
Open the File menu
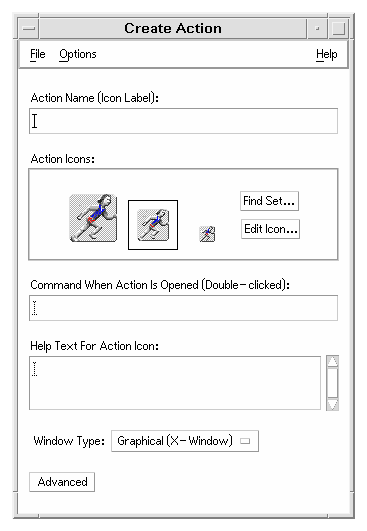pyautogui.click(x=38, y=54)
